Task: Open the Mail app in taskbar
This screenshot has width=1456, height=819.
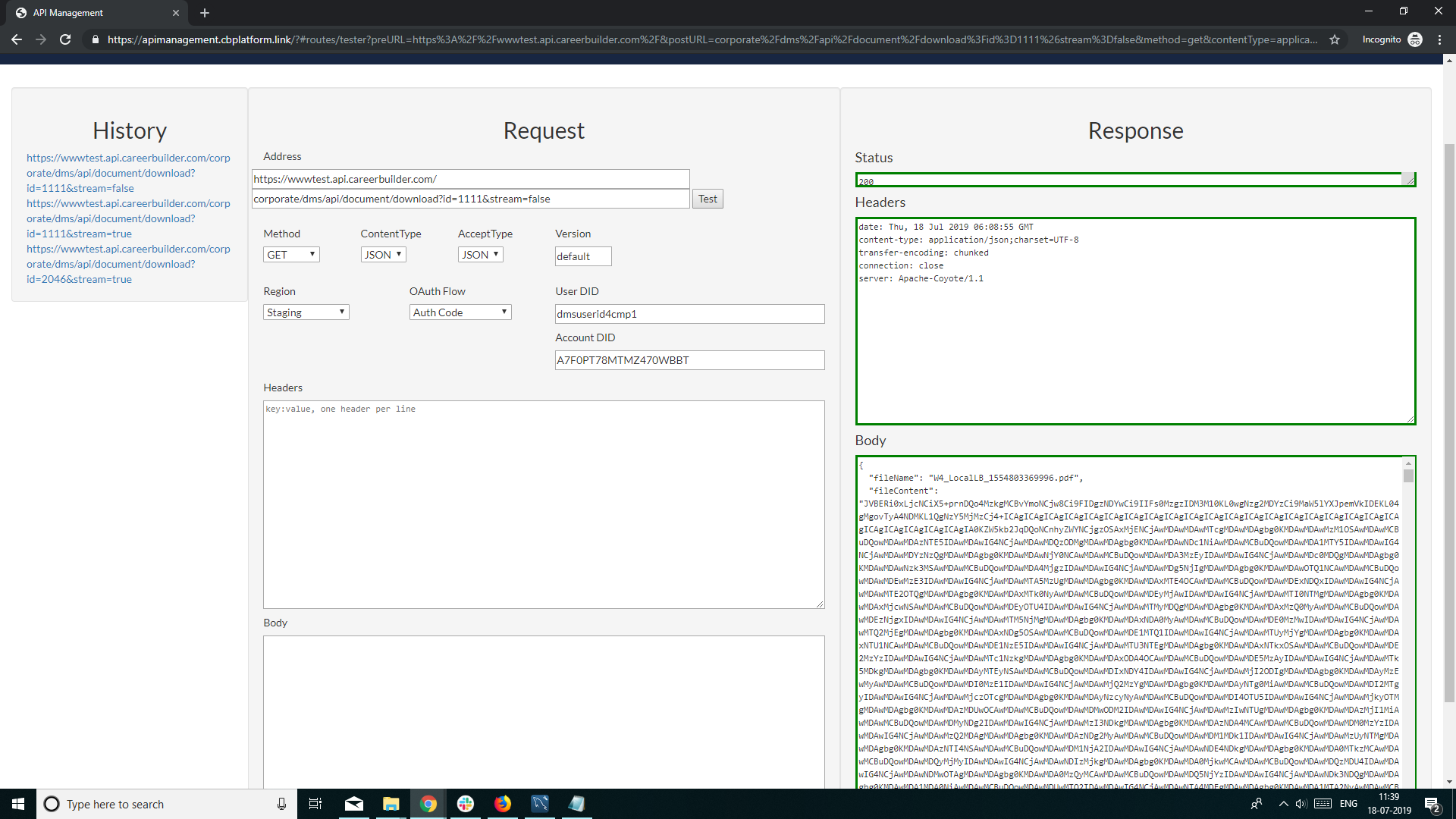Action: [354, 804]
